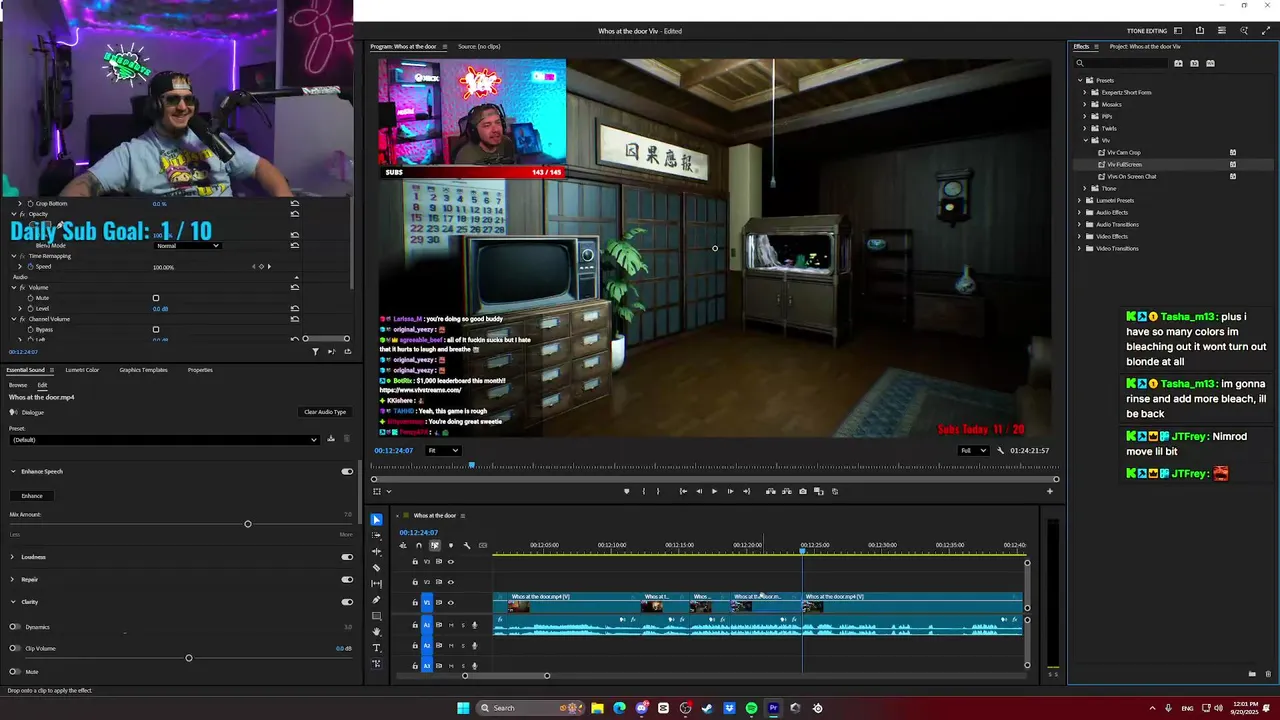1280x720 pixels.
Task: Click the Clip Volume slider handle
Action: 189,658
